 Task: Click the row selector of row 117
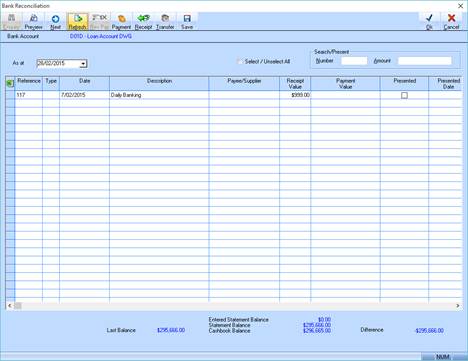click(10, 95)
